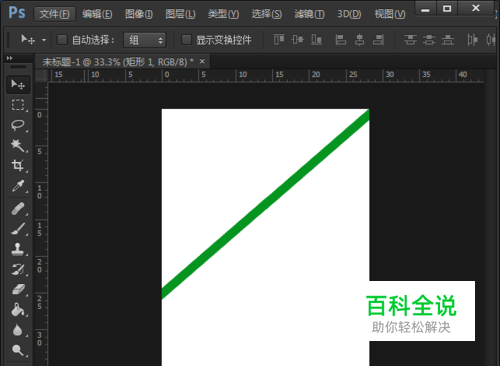Select the History Brush tool
Screen dimensions: 500x366
18,269
